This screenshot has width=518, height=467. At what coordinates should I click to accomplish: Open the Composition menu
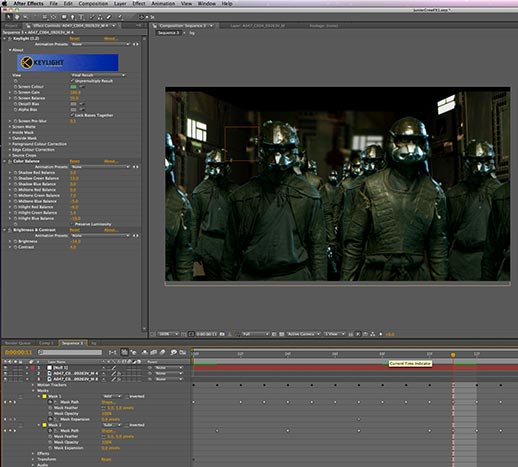point(93,4)
